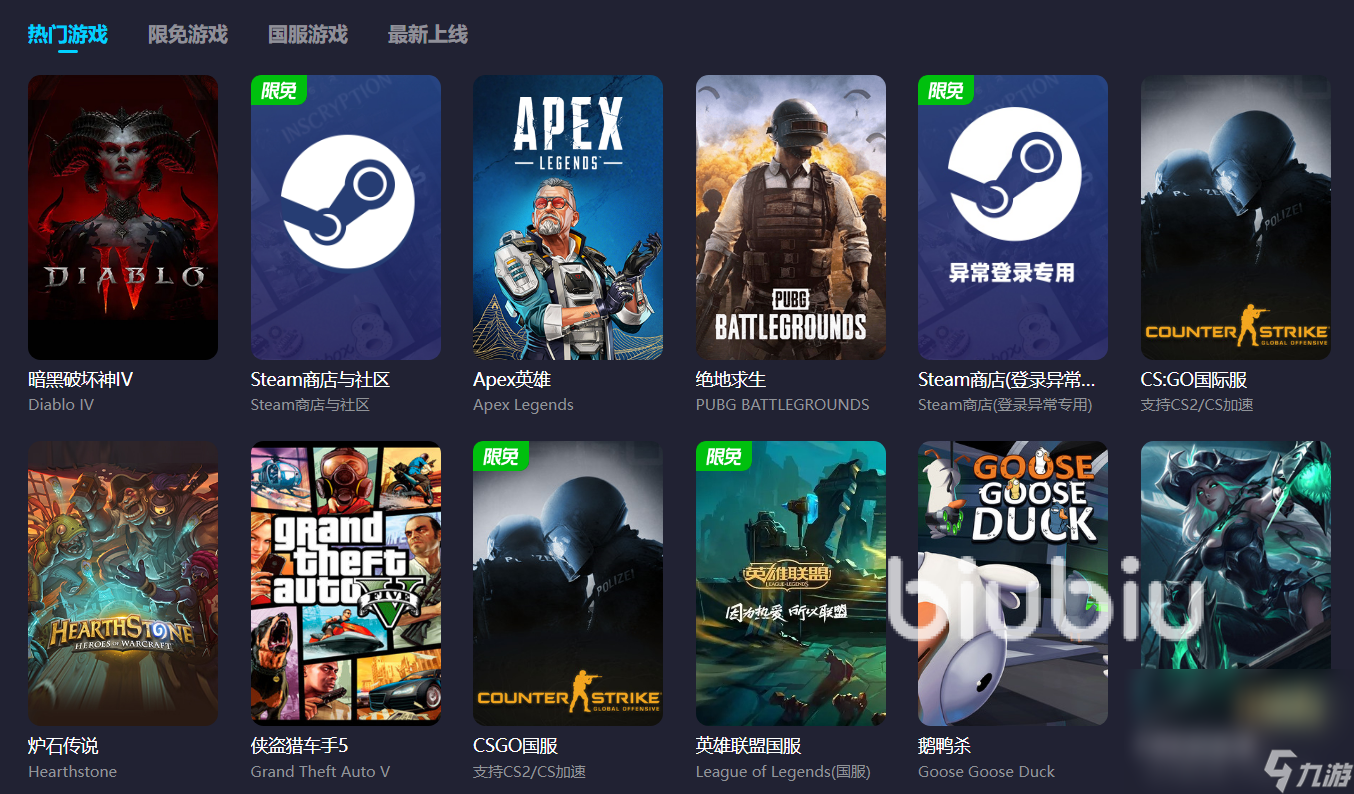Open the 英雄联盟 国服 cover image
1354x794 pixels.
pyautogui.click(x=791, y=583)
